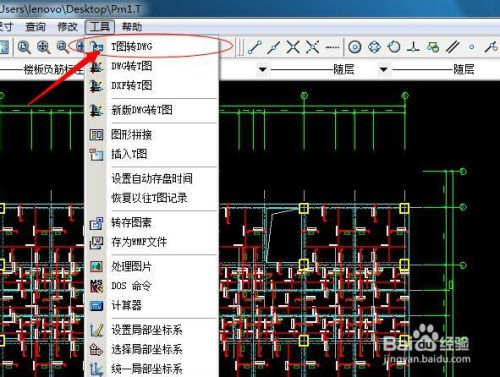Viewport: 500px width, 377px height.
Task: Enable apparent intersection snap (X with box)
Action: [x=313, y=47]
